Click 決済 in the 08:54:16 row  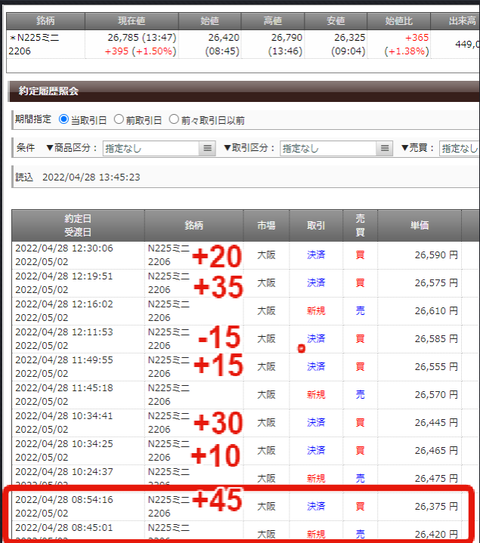click(316, 507)
